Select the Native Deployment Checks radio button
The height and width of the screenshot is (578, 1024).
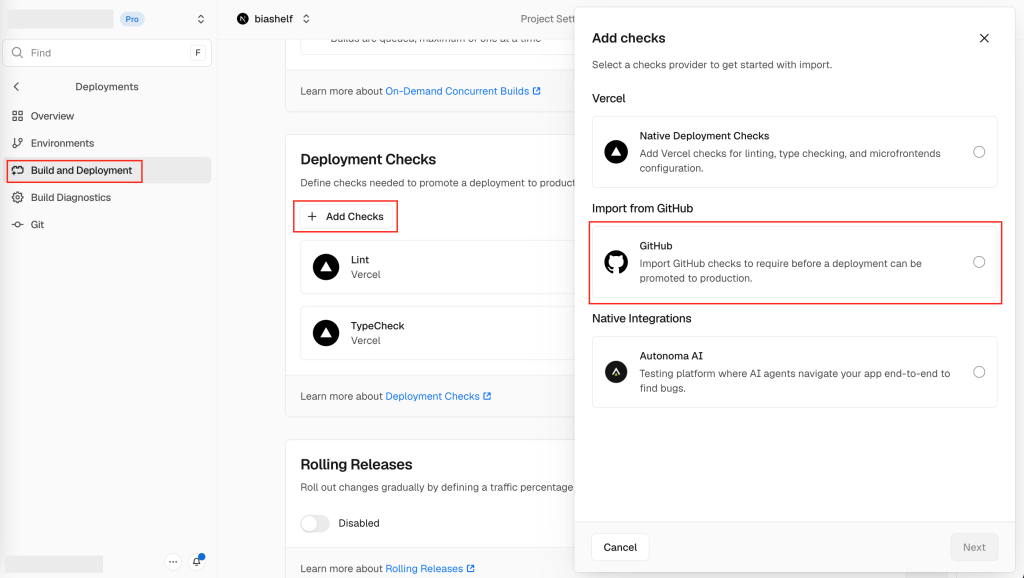point(979,152)
